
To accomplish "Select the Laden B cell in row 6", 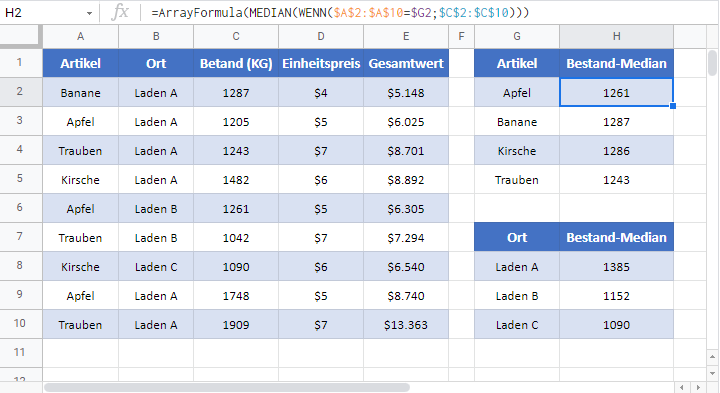I will point(156,208).
